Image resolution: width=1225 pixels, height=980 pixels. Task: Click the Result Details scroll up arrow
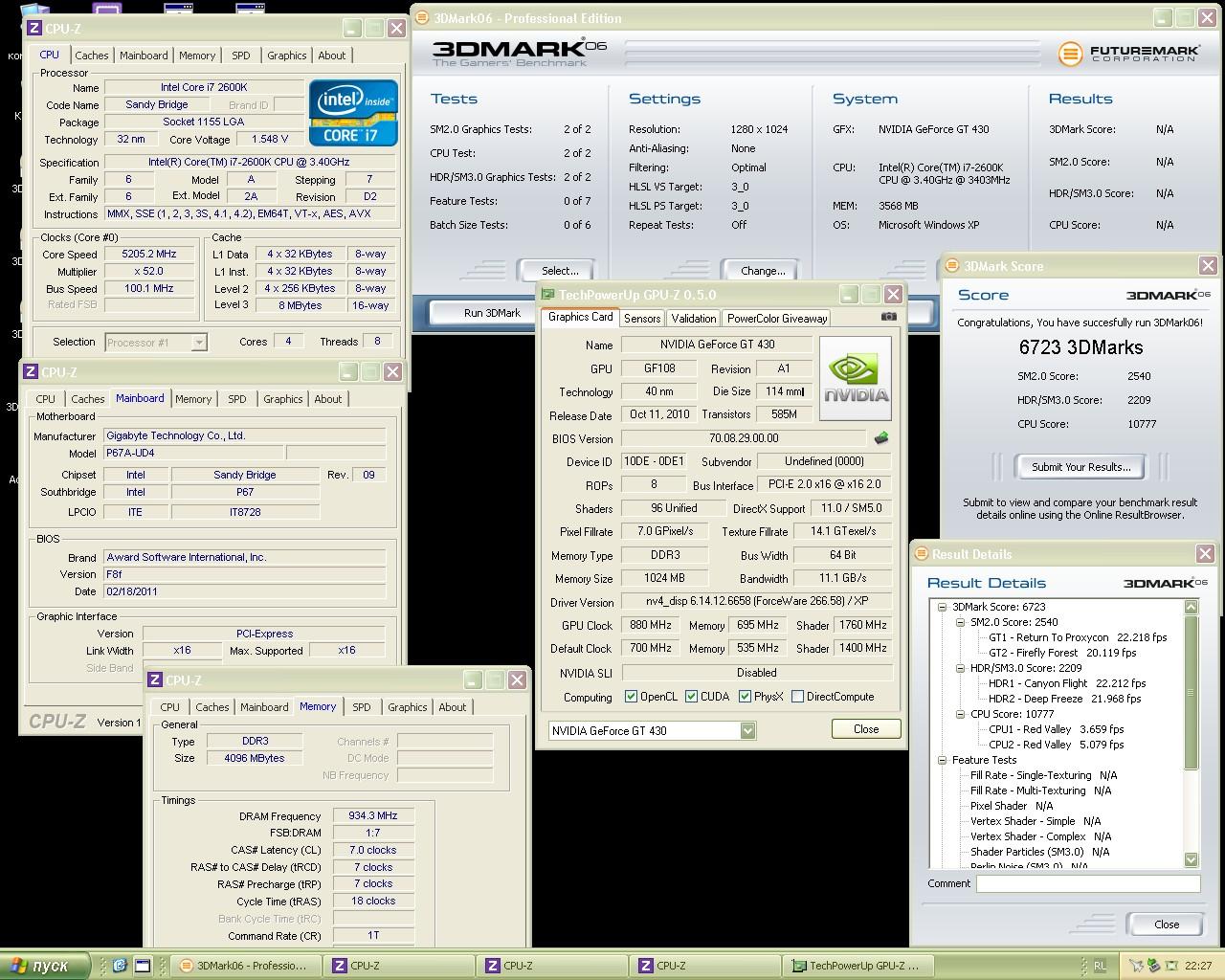pos(1192,607)
